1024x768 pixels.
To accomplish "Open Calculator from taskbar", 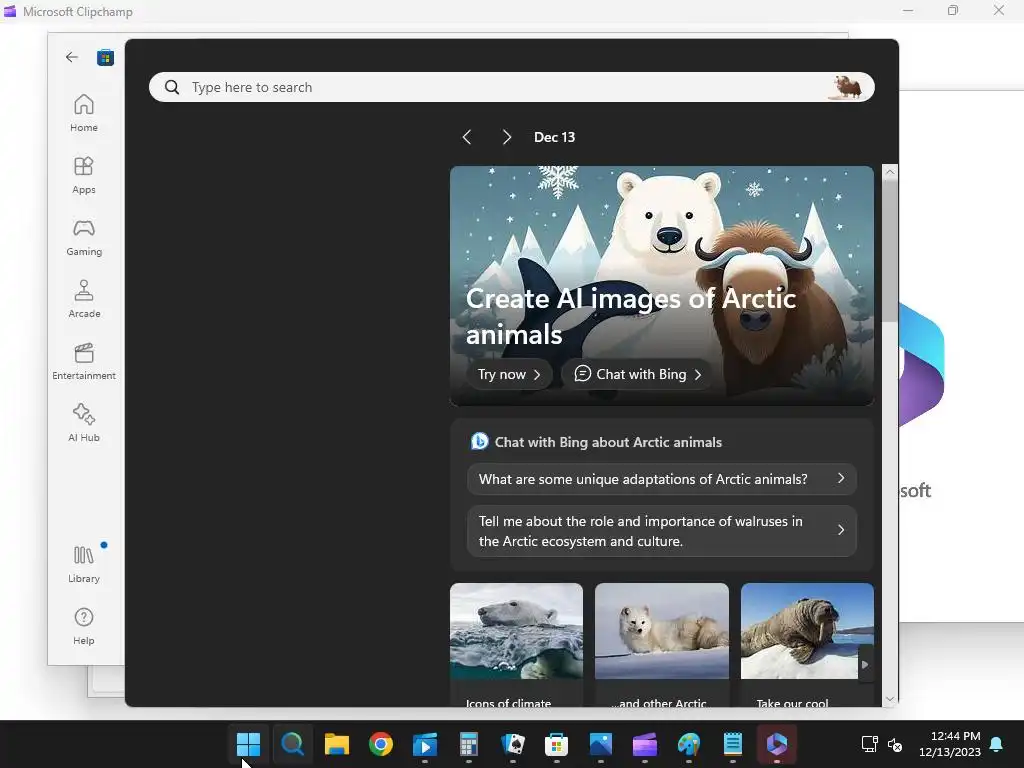I will point(468,744).
